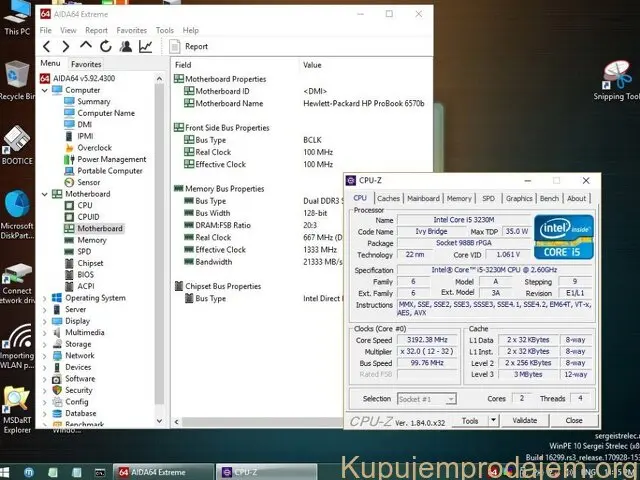Select Sensor in the Computer tree

(88, 182)
